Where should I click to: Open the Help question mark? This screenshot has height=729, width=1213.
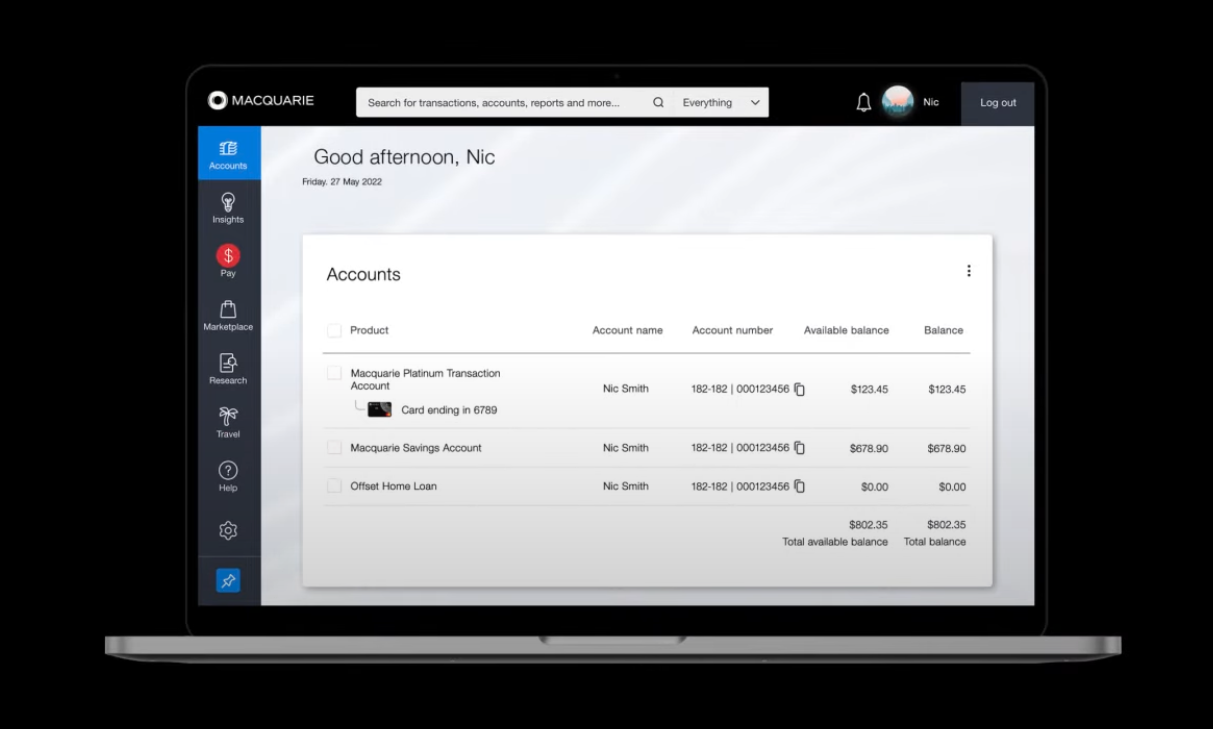228,476
